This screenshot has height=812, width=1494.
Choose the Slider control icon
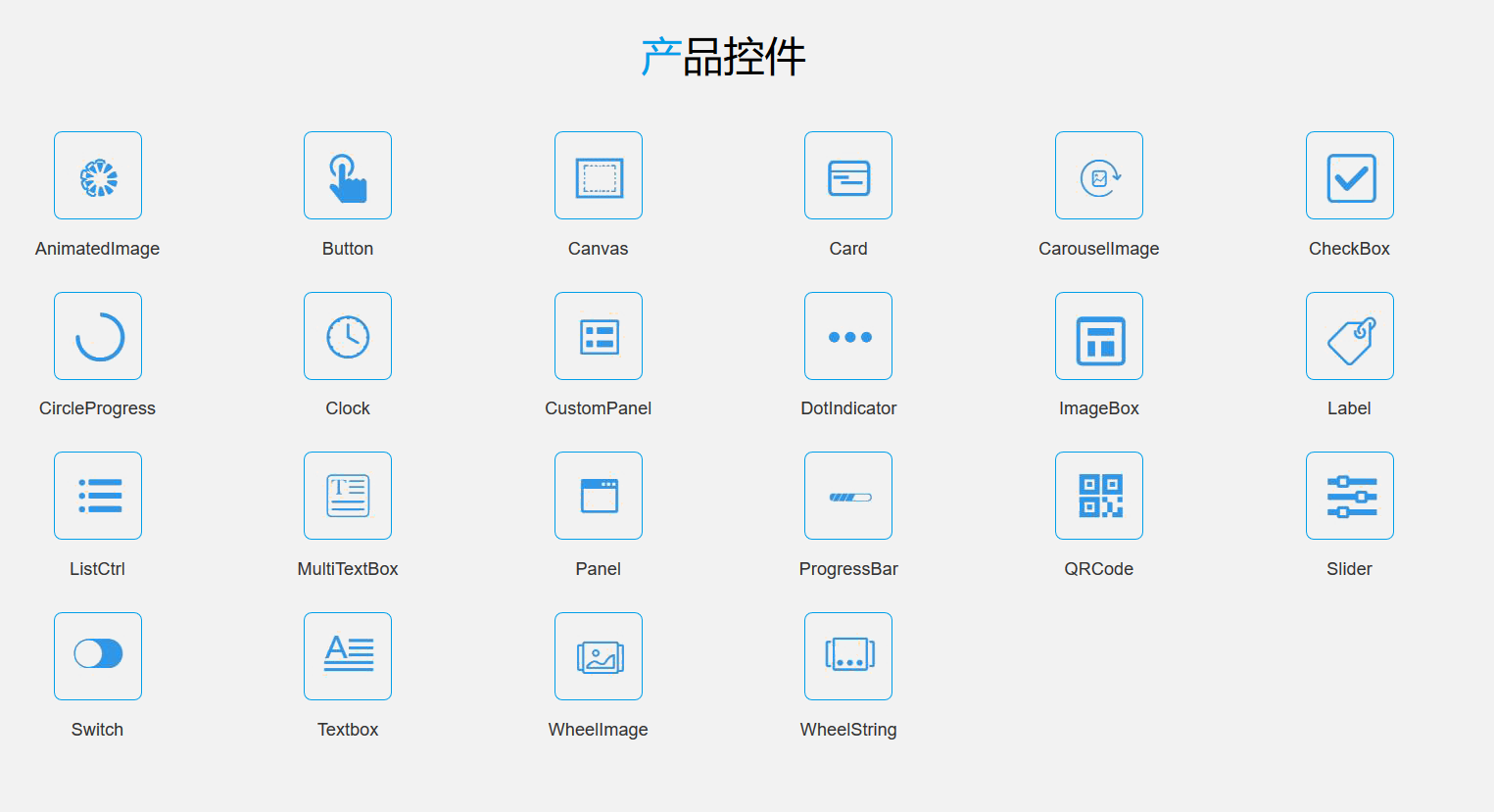[1350, 496]
